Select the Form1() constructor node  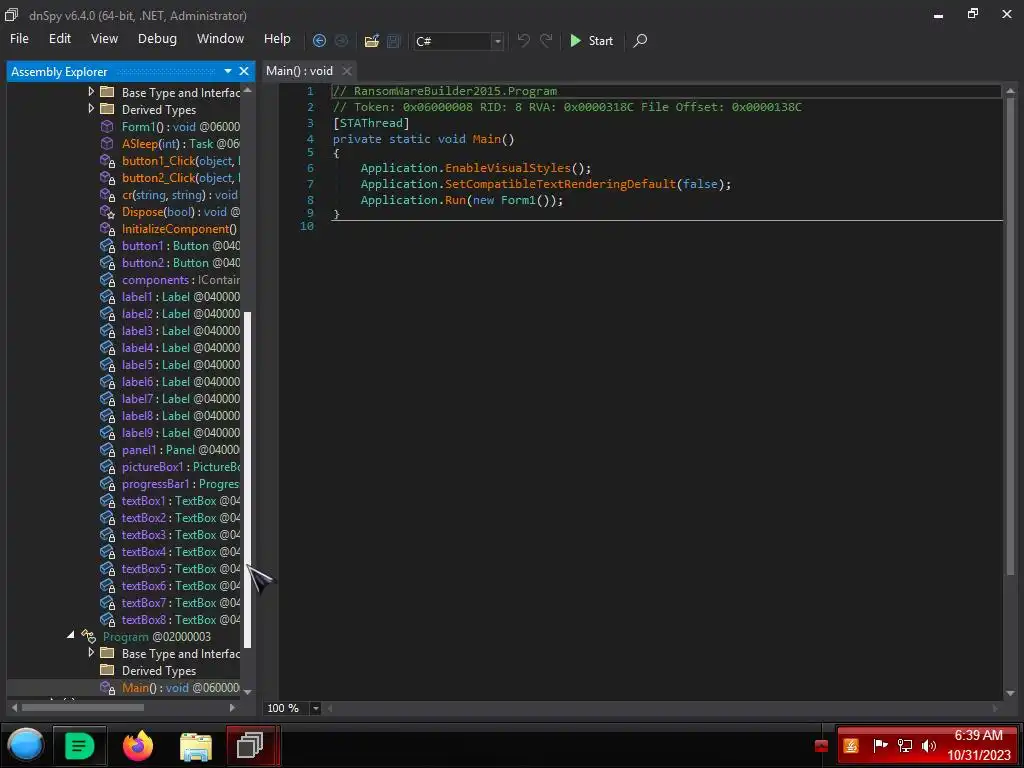coord(170,127)
